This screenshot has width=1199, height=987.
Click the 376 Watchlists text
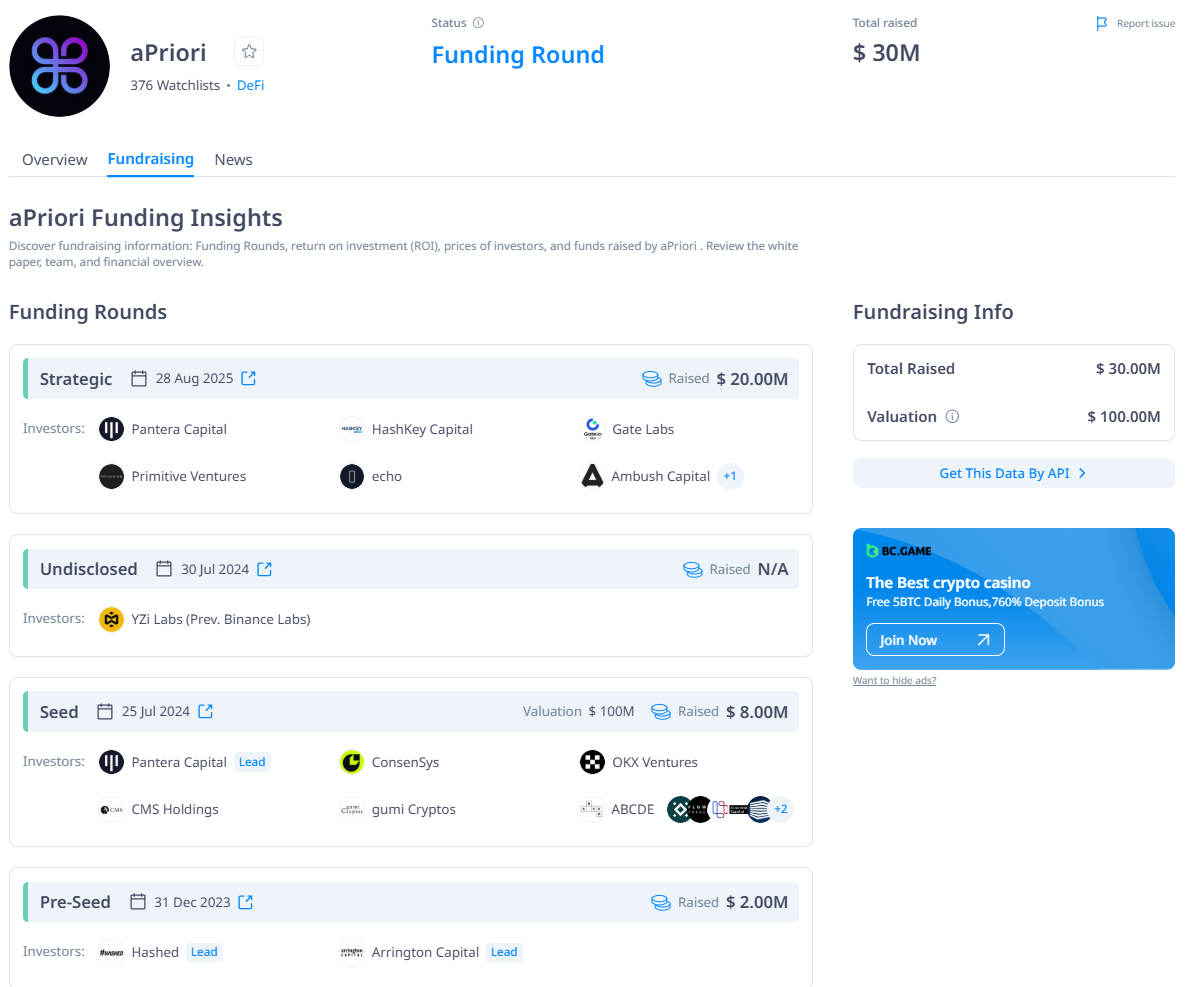coord(175,86)
